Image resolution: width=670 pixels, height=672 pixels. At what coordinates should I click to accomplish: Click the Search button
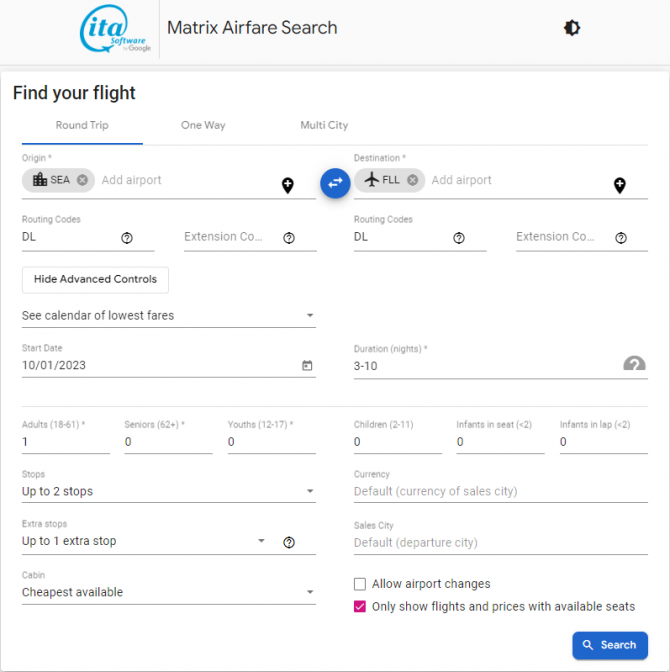[610, 645]
